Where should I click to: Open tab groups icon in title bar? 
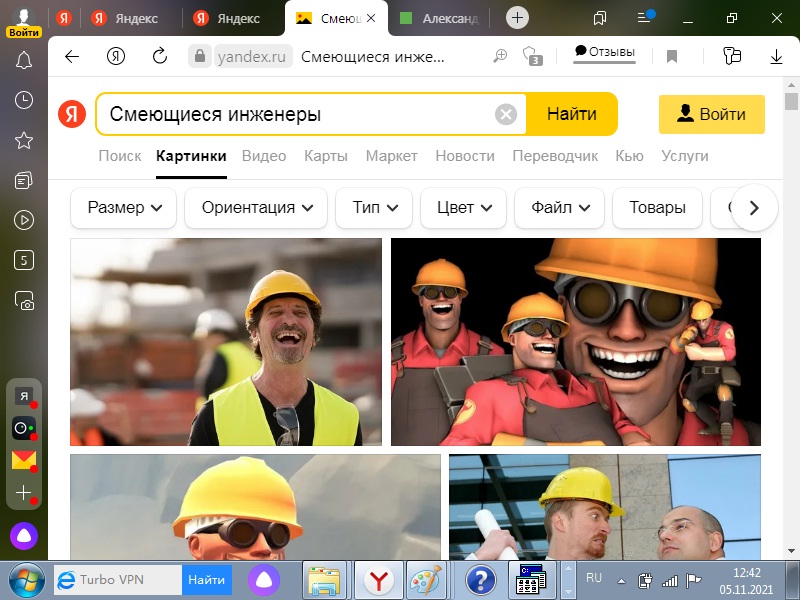point(600,18)
